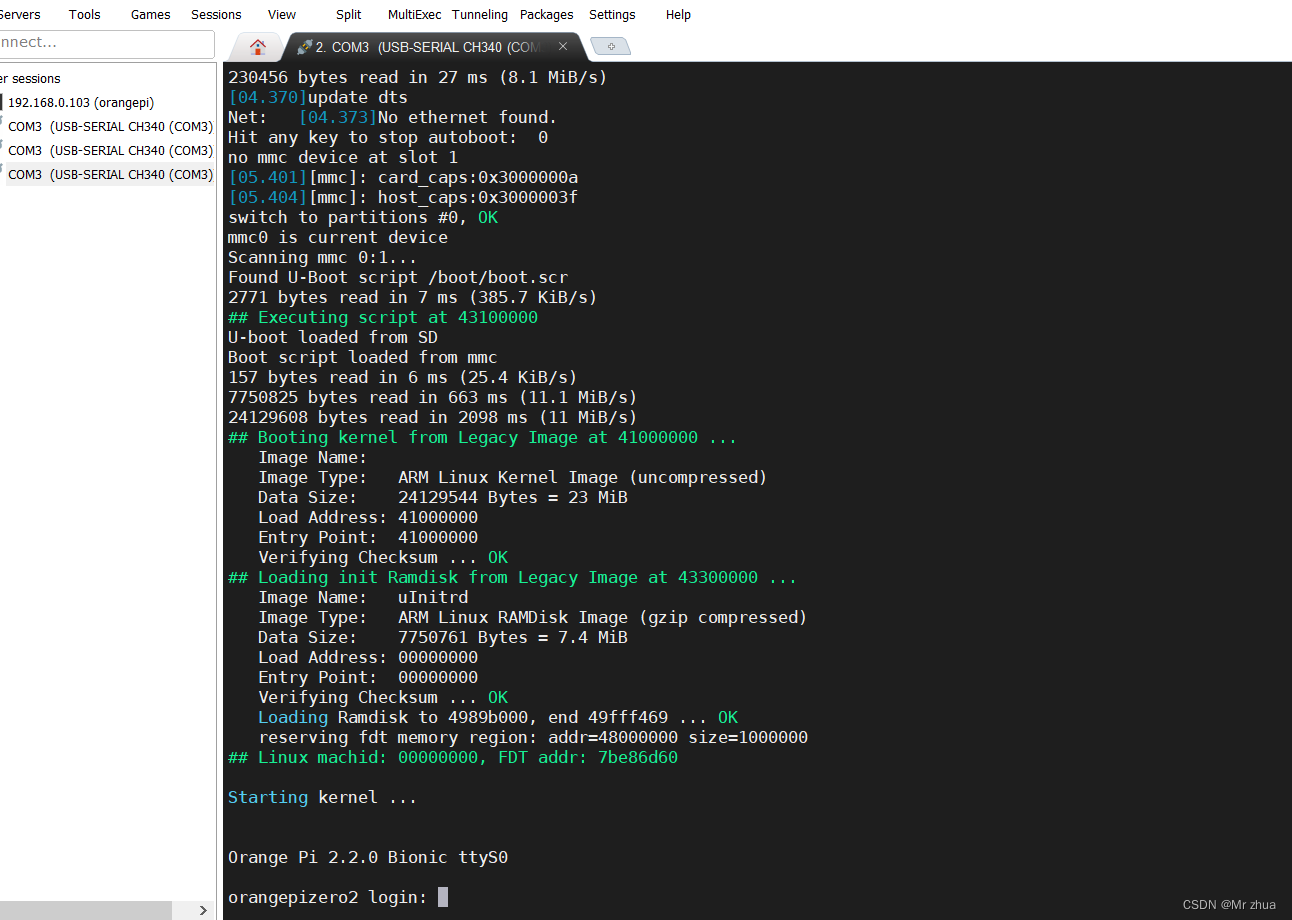Select the highlighted COM3 USB-SERIAL session entry
Viewport: 1292px width, 920px height.
pyautogui.click(x=110, y=175)
